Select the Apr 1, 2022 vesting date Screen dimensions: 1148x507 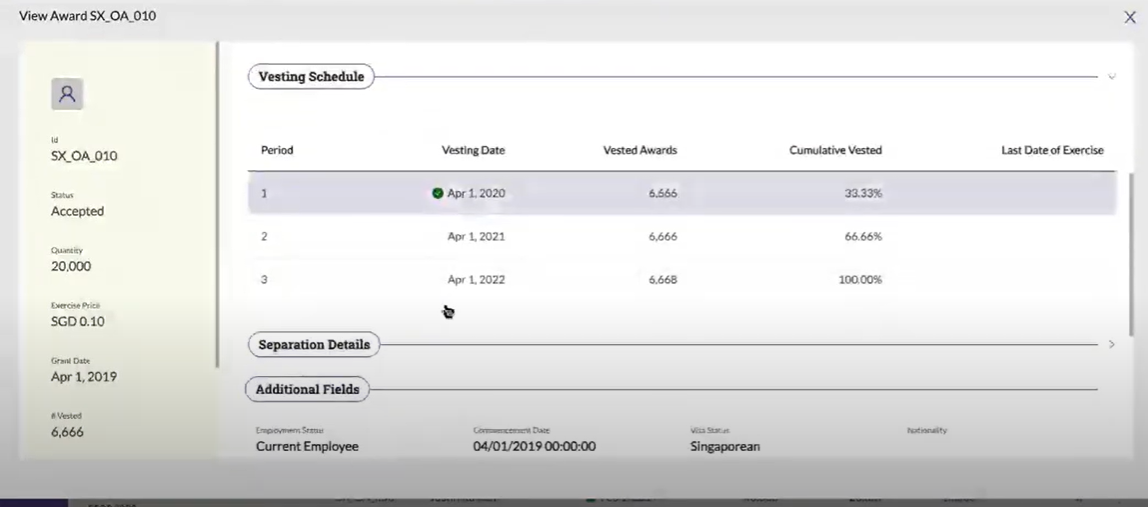[476, 280]
